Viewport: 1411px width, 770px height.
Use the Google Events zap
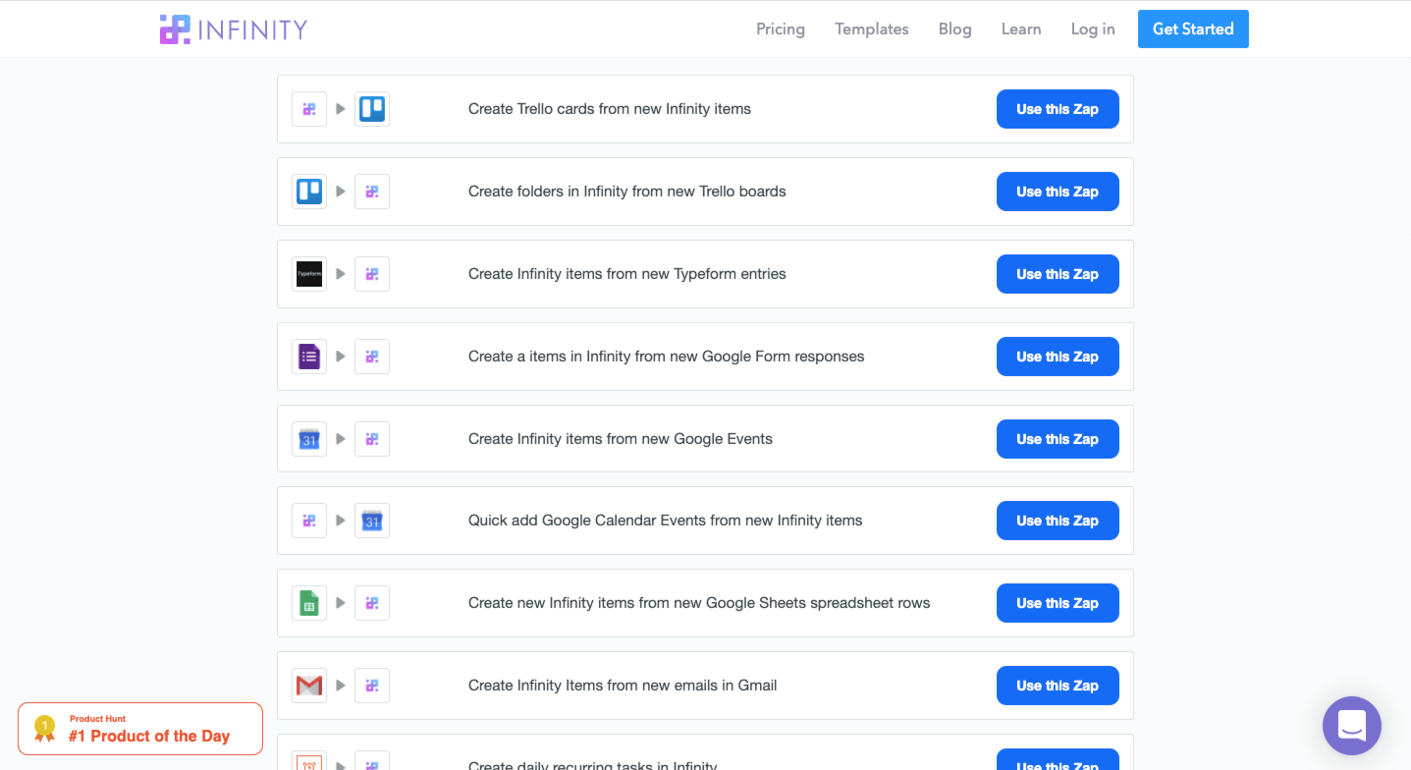(1057, 439)
